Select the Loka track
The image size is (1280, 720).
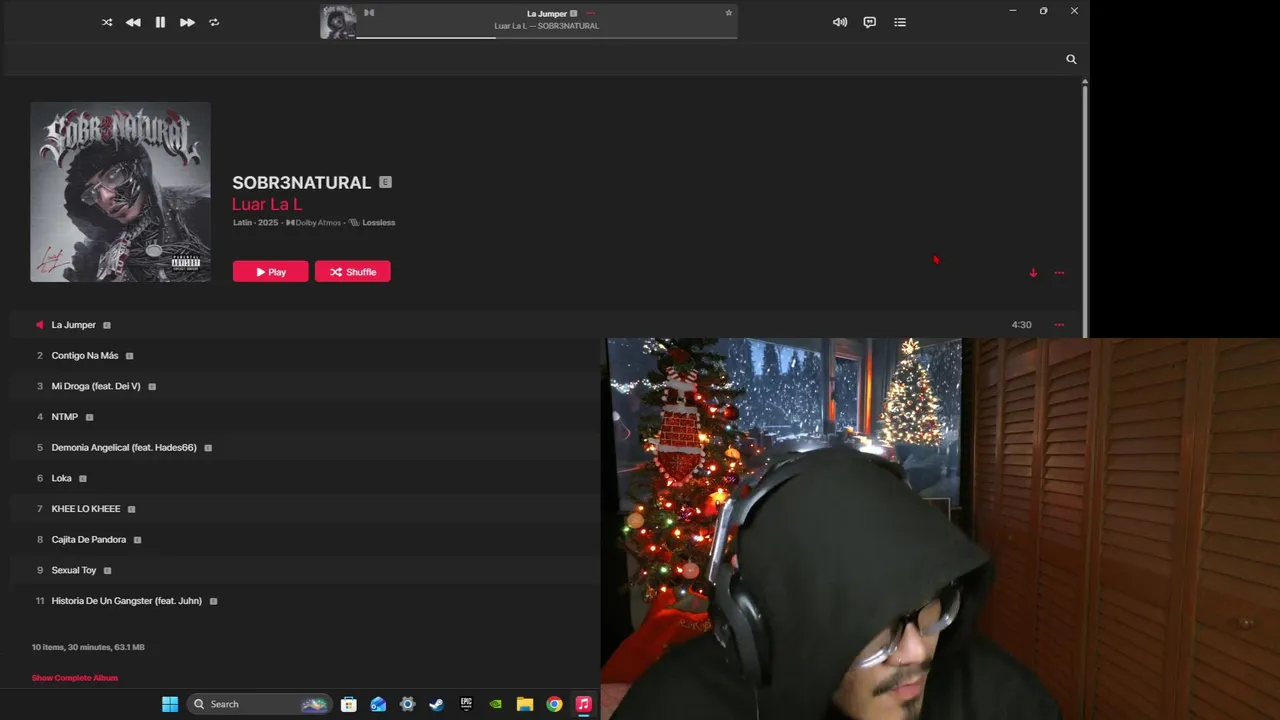pos(61,478)
